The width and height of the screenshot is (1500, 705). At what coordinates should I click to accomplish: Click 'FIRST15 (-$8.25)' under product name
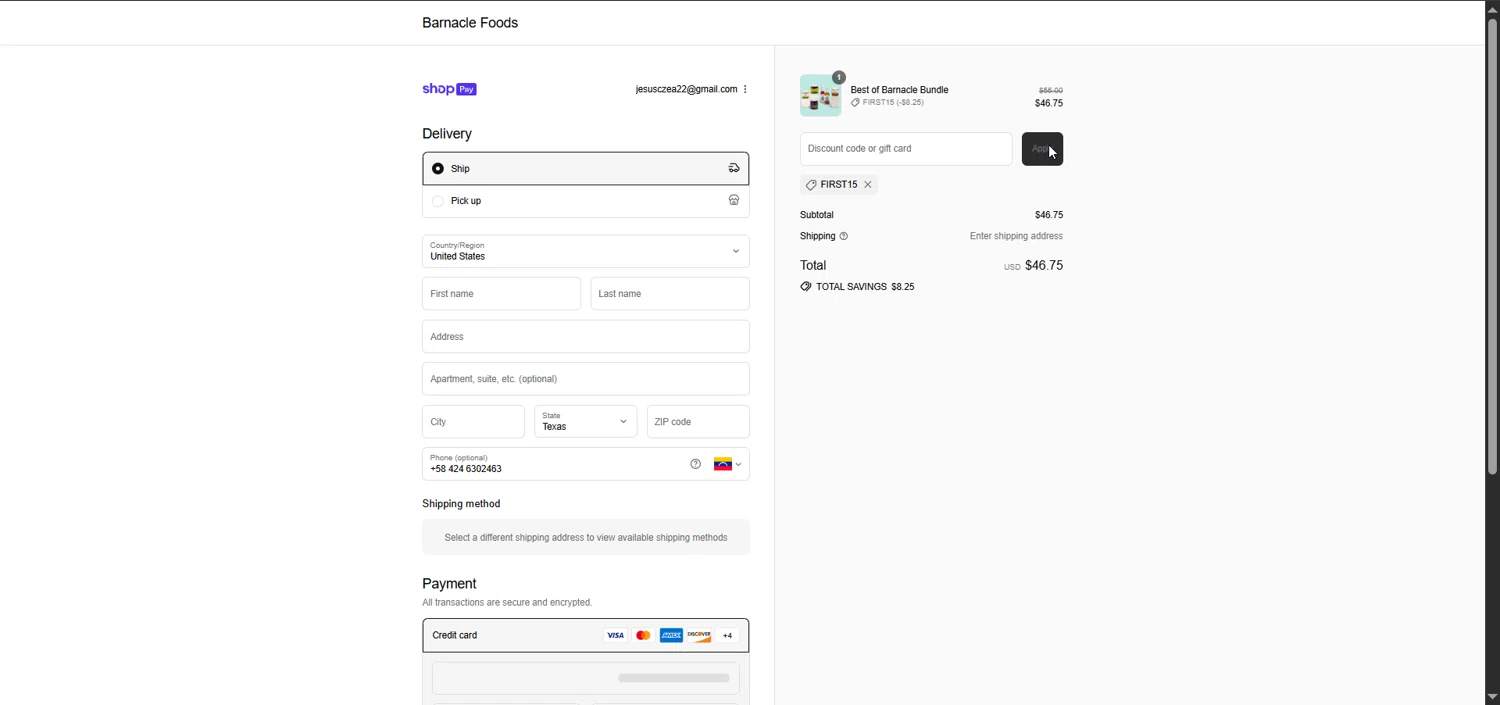(x=893, y=102)
